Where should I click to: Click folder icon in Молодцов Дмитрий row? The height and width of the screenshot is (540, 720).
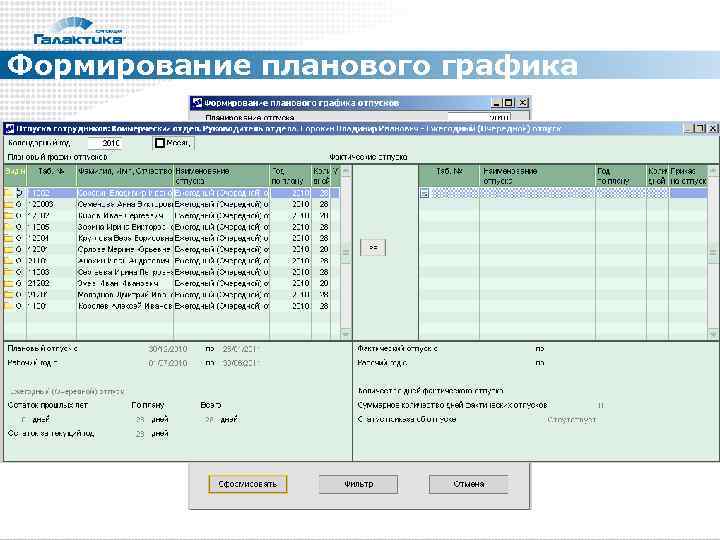(x=8, y=295)
